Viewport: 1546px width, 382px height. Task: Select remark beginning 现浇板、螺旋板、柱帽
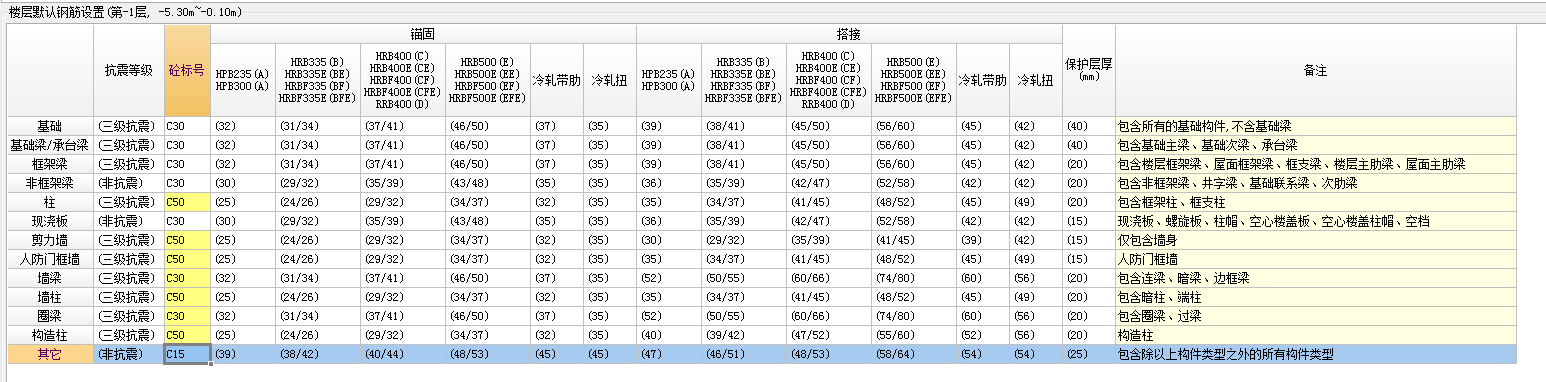pos(1315,221)
